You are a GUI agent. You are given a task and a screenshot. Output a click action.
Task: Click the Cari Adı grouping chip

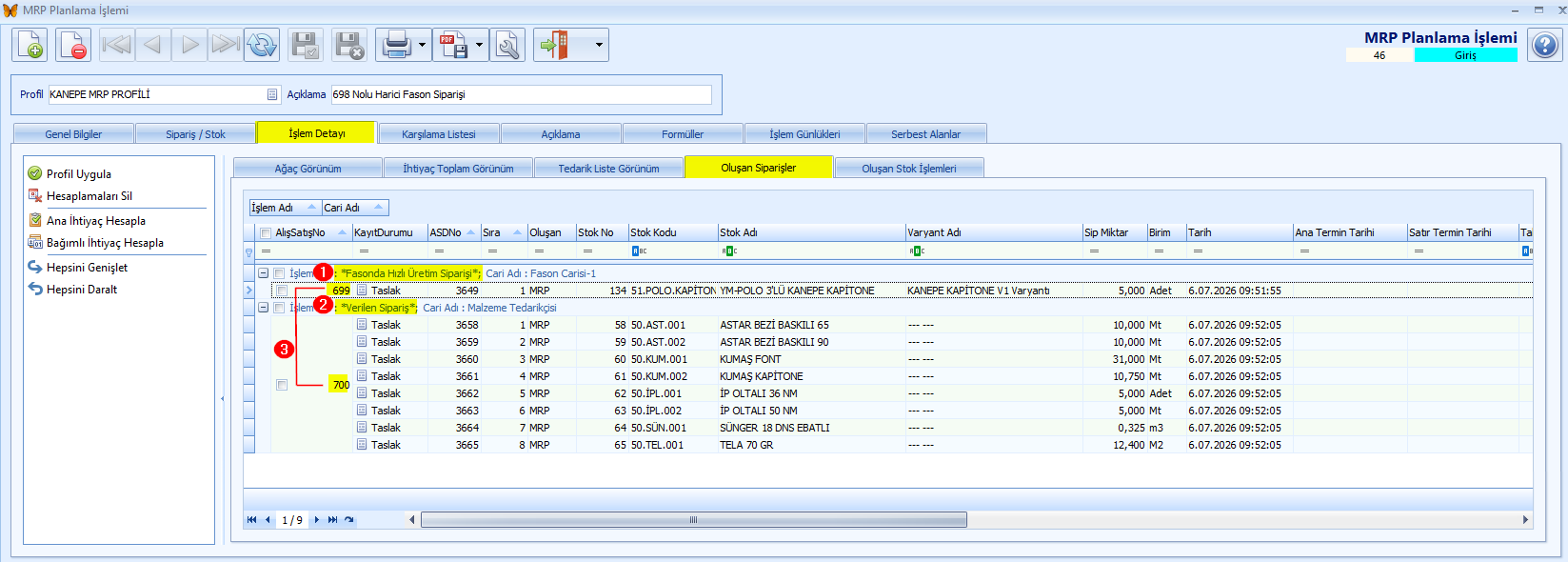tap(354, 208)
